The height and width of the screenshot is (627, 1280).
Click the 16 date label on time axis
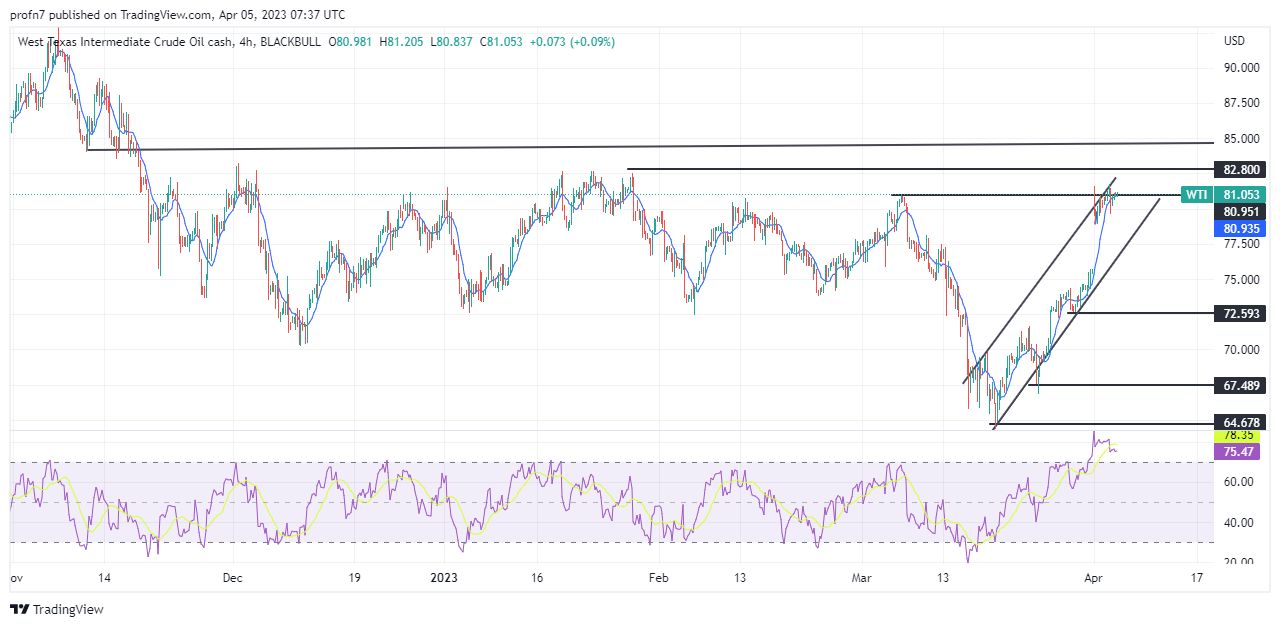click(x=536, y=578)
